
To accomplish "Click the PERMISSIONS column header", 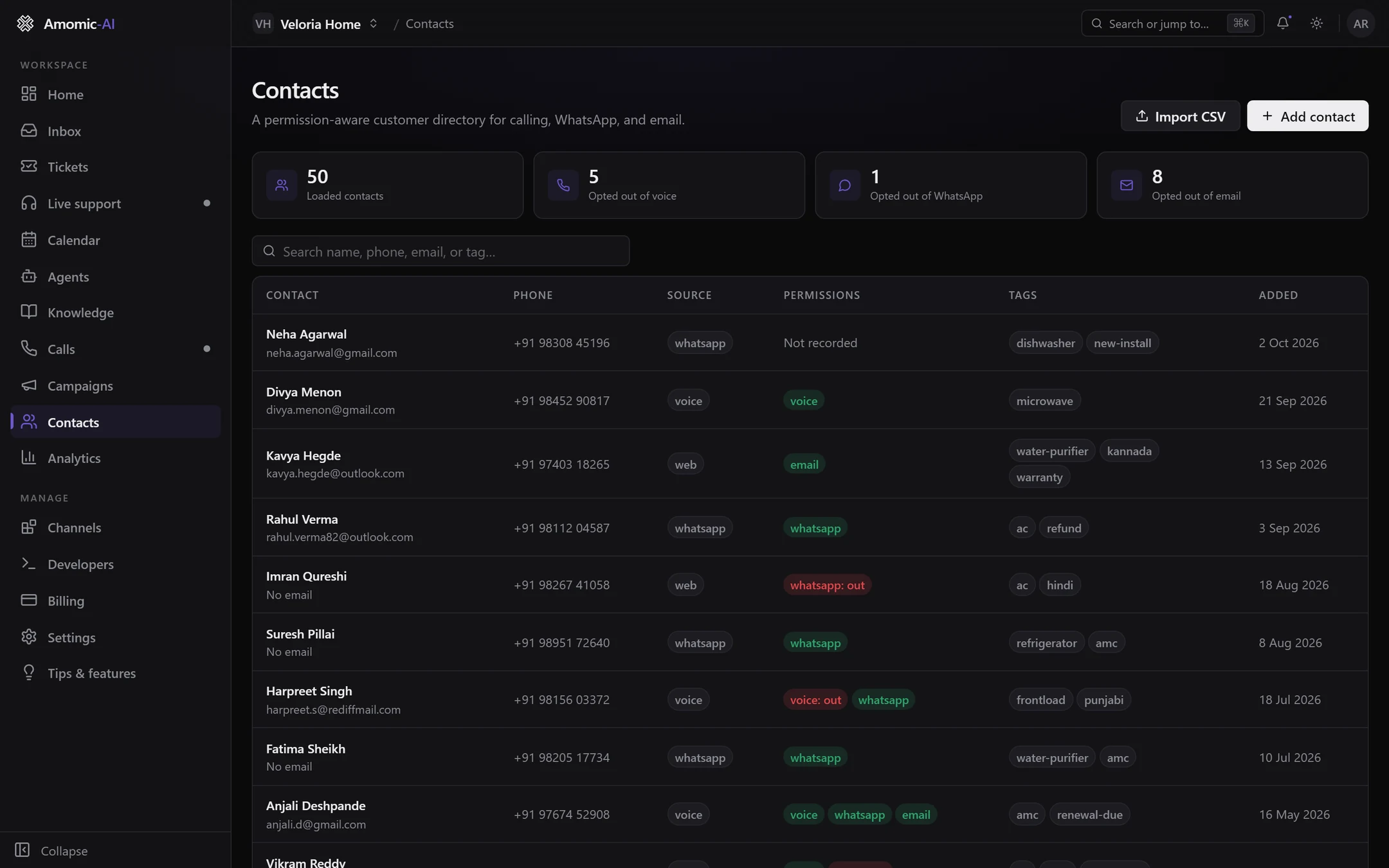I will click(821, 295).
